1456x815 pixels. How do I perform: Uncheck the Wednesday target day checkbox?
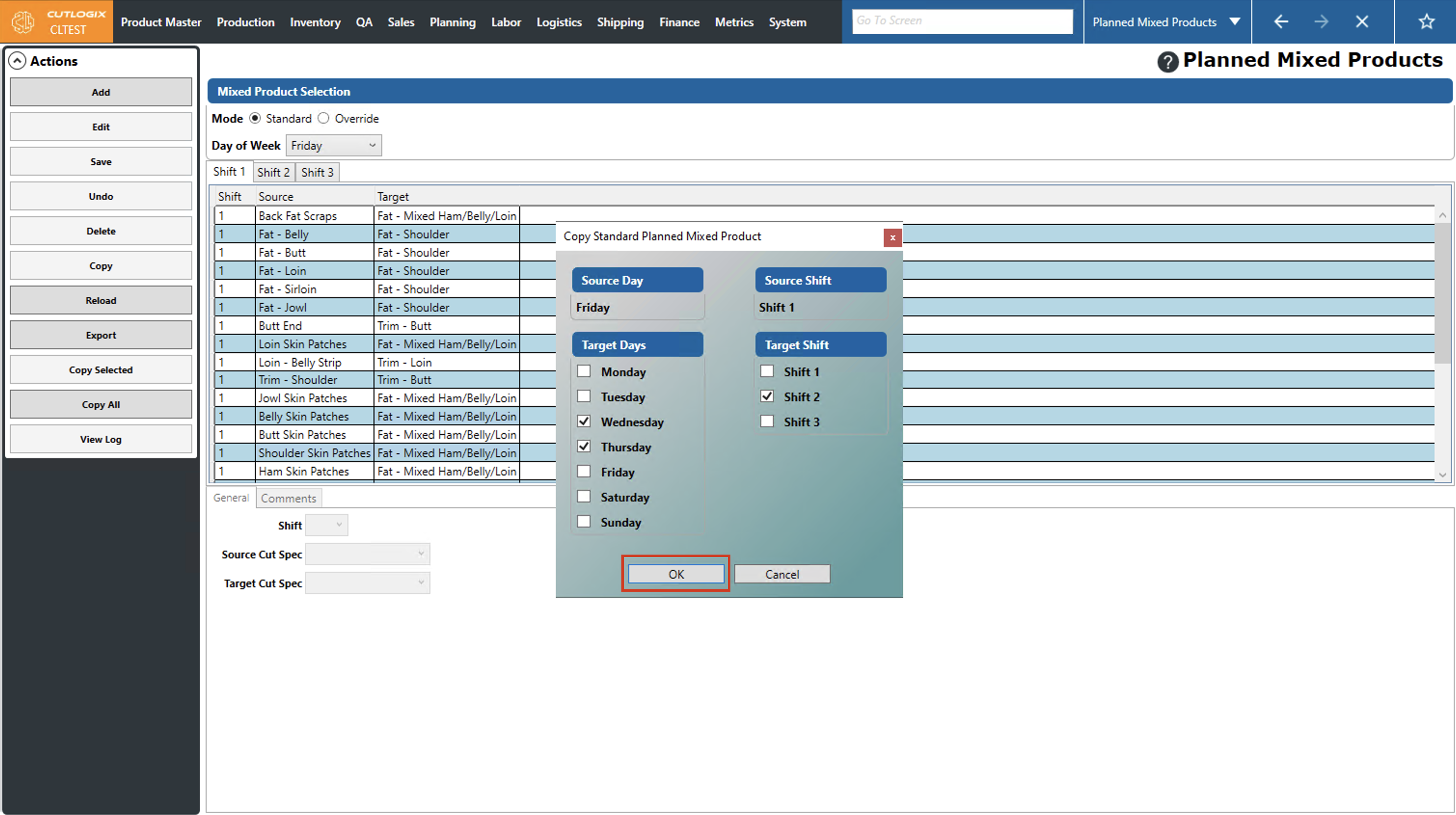click(x=584, y=421)
